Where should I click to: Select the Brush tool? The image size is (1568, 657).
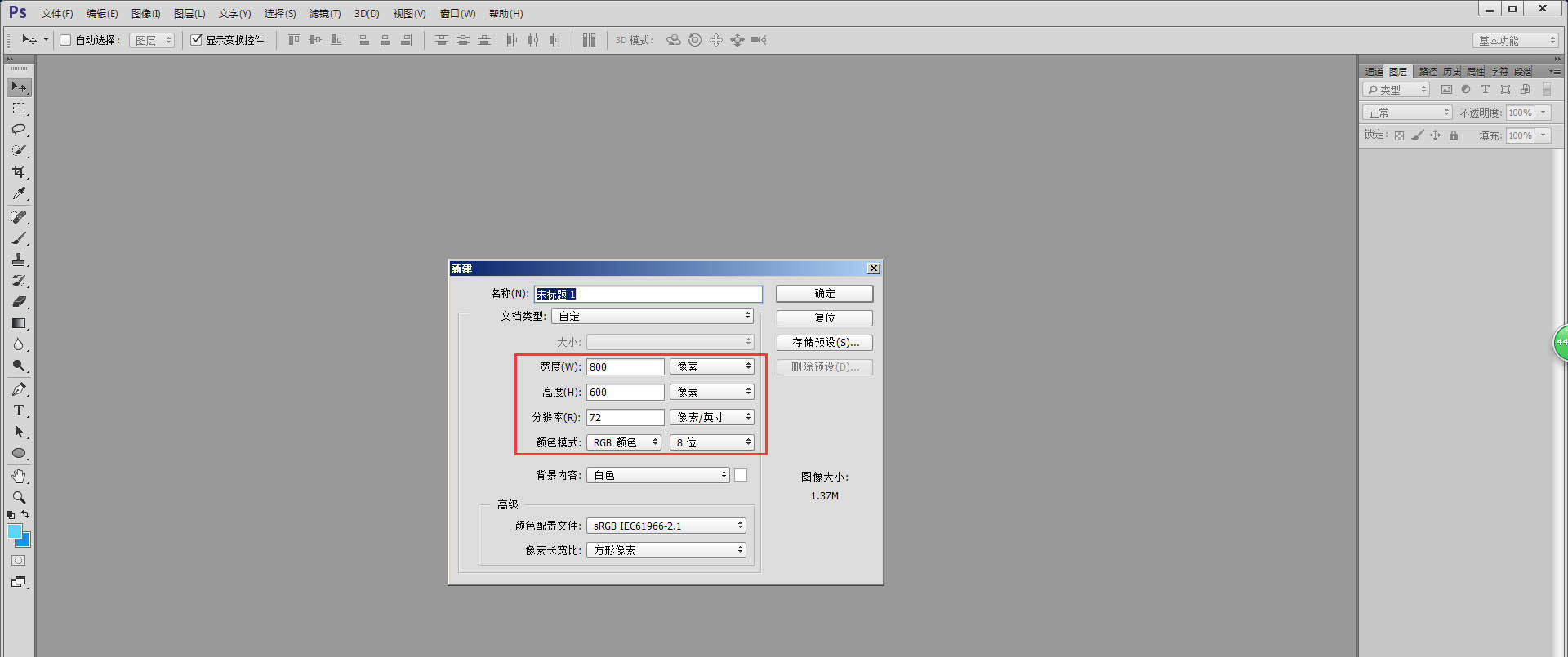click(x=19, y=238)
